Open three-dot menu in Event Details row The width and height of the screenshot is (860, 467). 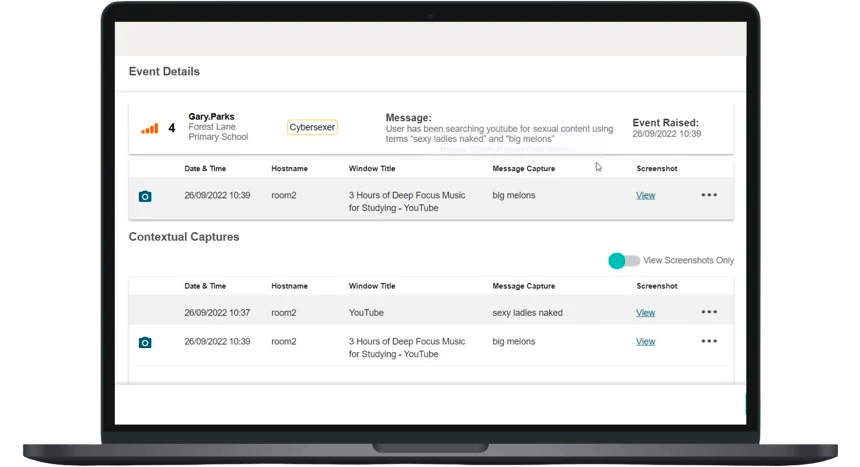coord(709,195)
